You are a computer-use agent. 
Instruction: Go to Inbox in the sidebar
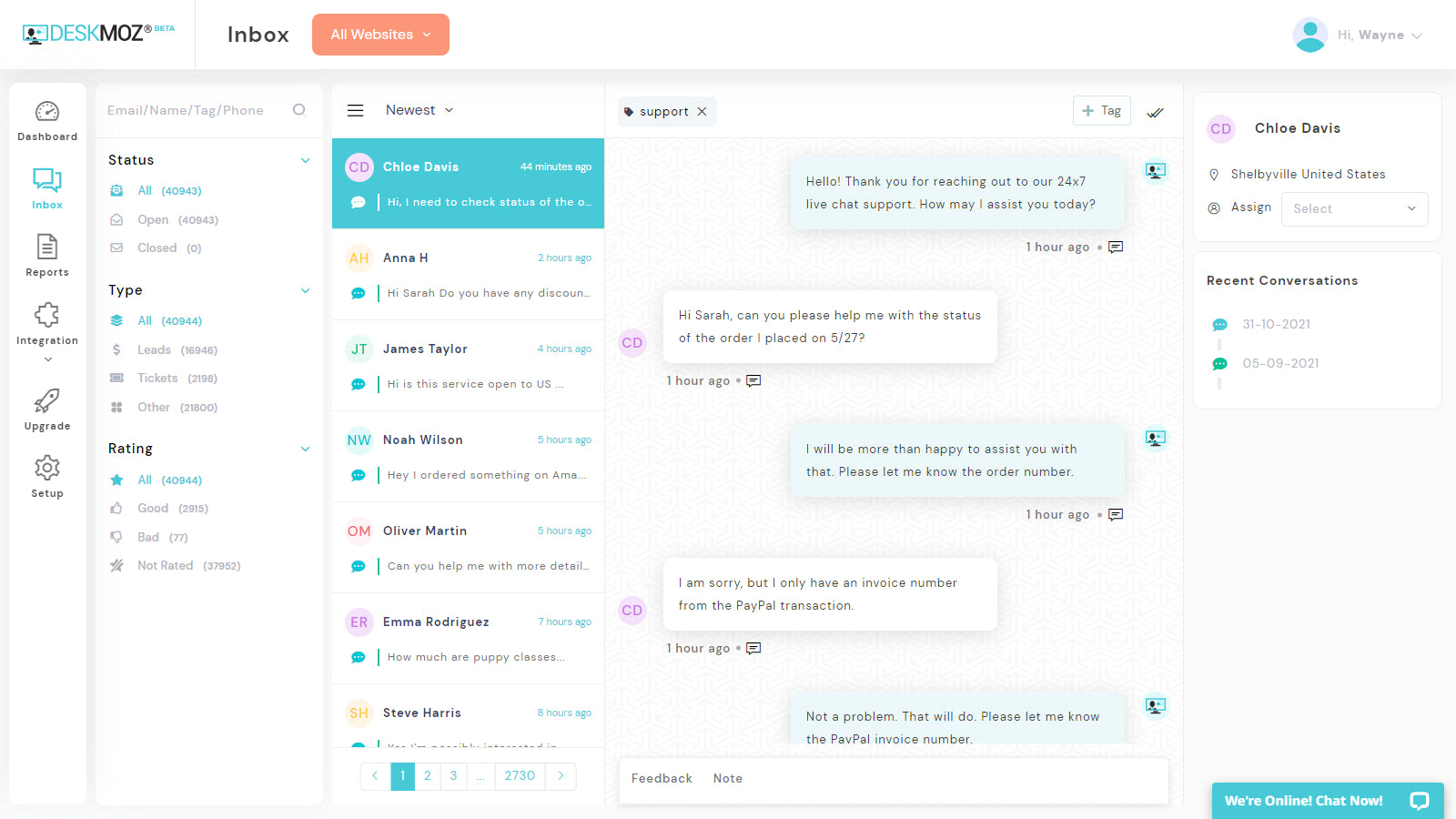[47, 188]
